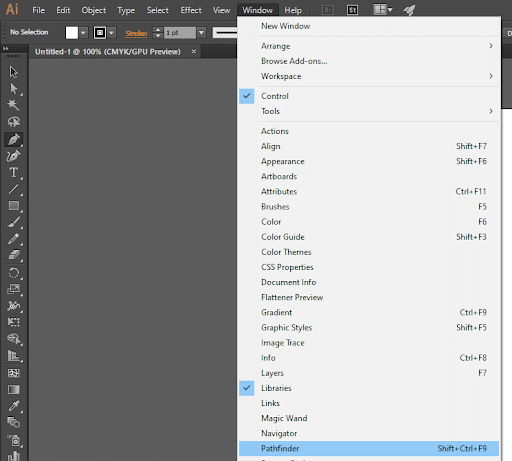Select the Type tool
This screenshot has width=512, height=461.
tap(14, 172)
